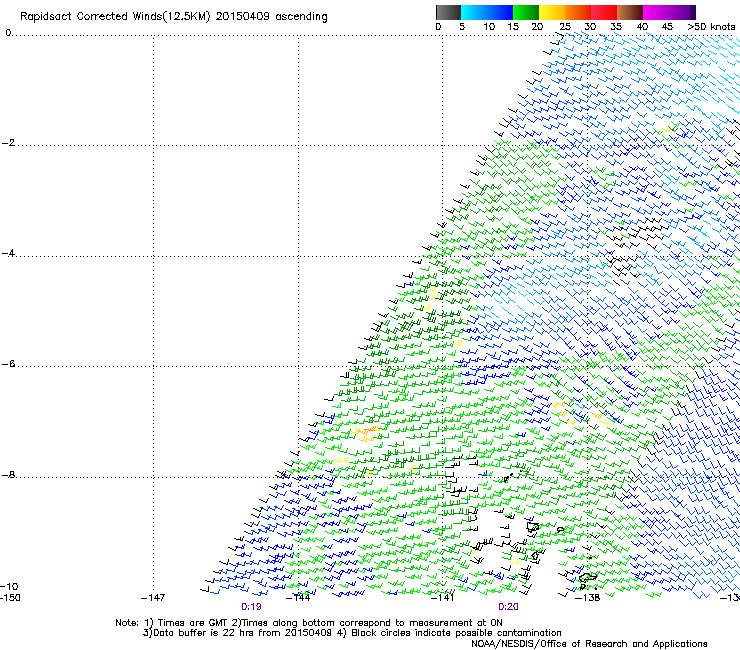Click the "10" colorbar label under the blue segment
The image size is (740, 650).
(x=489, y=27)
